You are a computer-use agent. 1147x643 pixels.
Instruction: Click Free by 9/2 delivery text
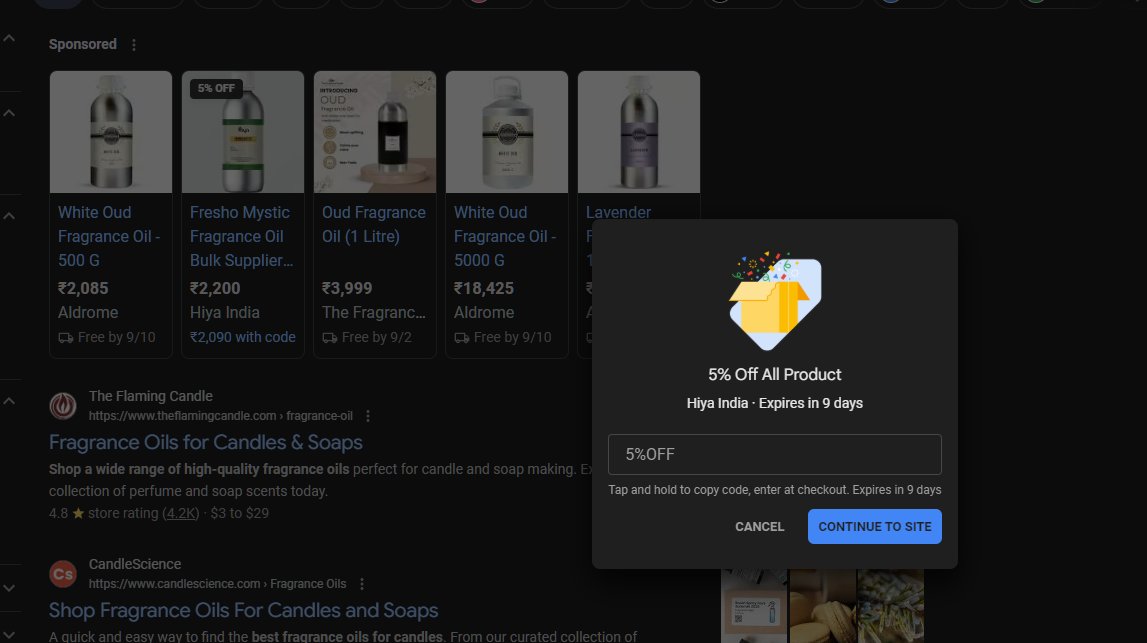pyautogui.click(x=367, y=337)
